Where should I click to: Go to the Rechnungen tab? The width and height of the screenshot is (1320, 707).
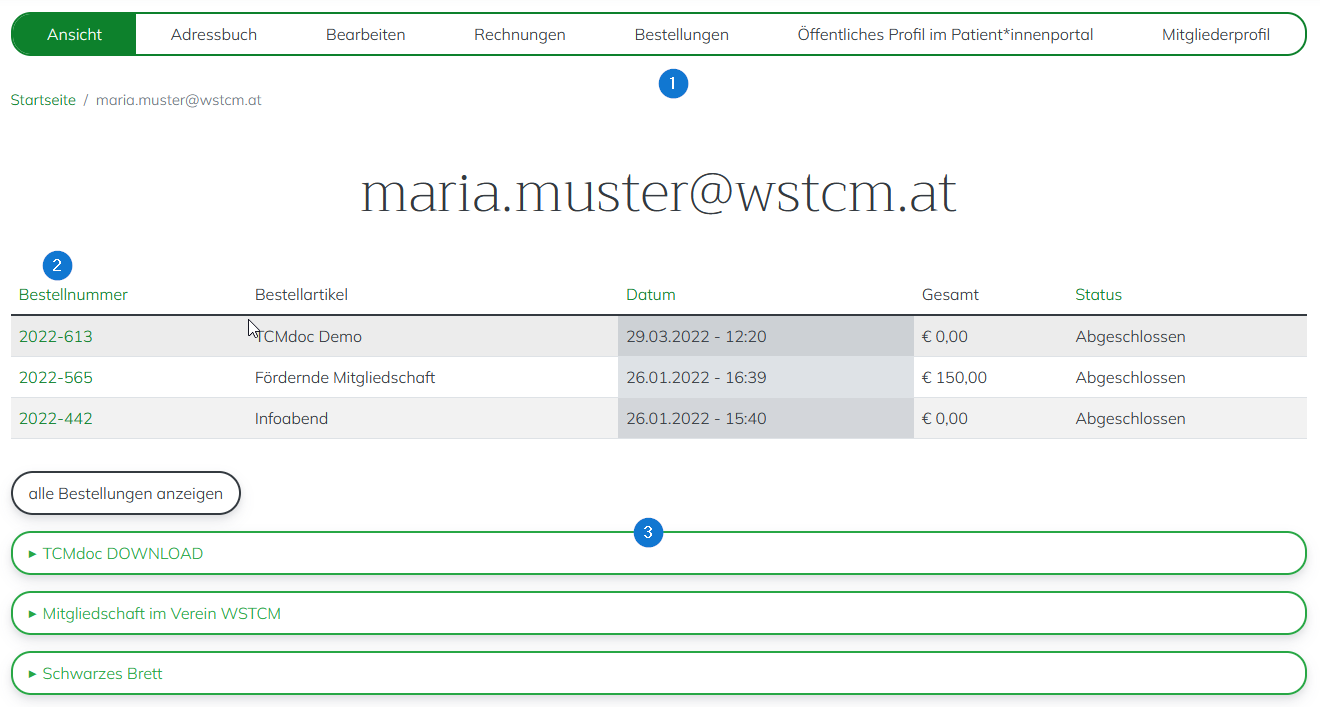point(519,35)
